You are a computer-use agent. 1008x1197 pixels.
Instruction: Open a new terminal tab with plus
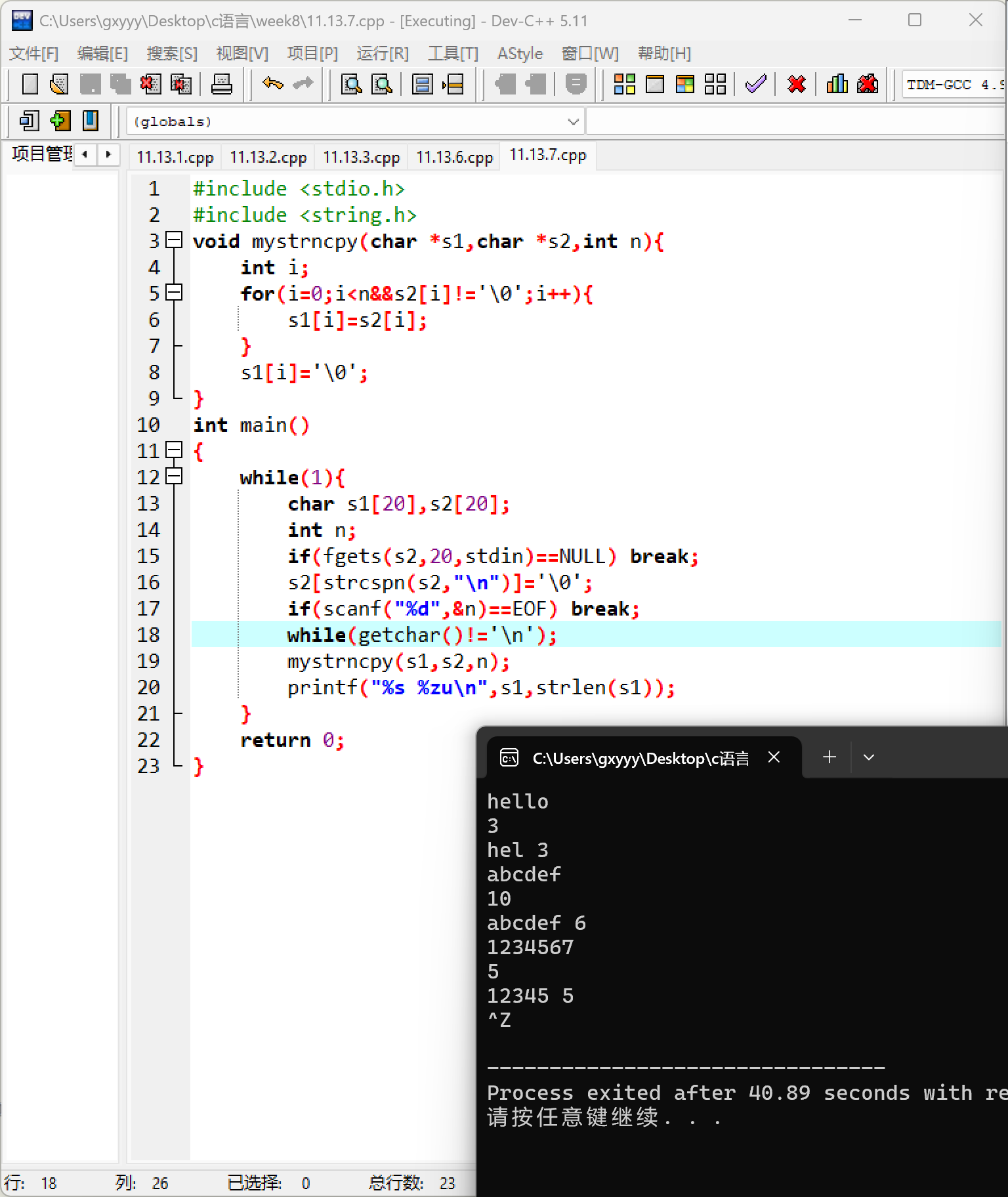(x=829, y=757)
